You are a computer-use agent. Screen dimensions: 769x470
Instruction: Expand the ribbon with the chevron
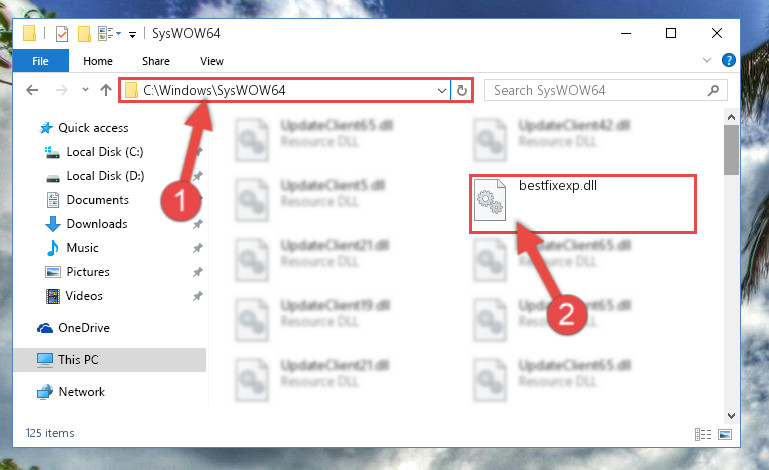click(x=707, y=60)
